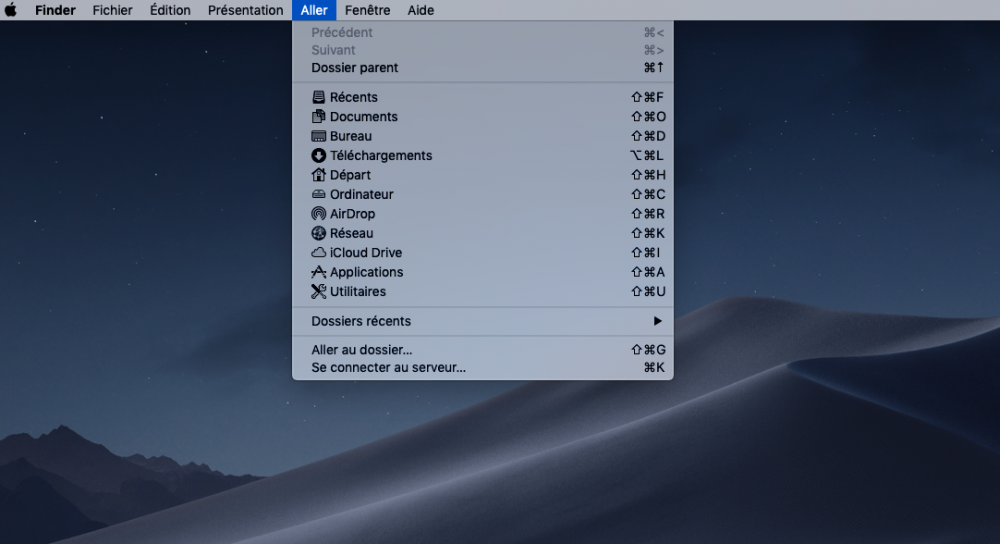Image resolution: width=1000 pixels, height=544 pixels.
Task: Choose the Réseau label
Action: tap(351, 233)
